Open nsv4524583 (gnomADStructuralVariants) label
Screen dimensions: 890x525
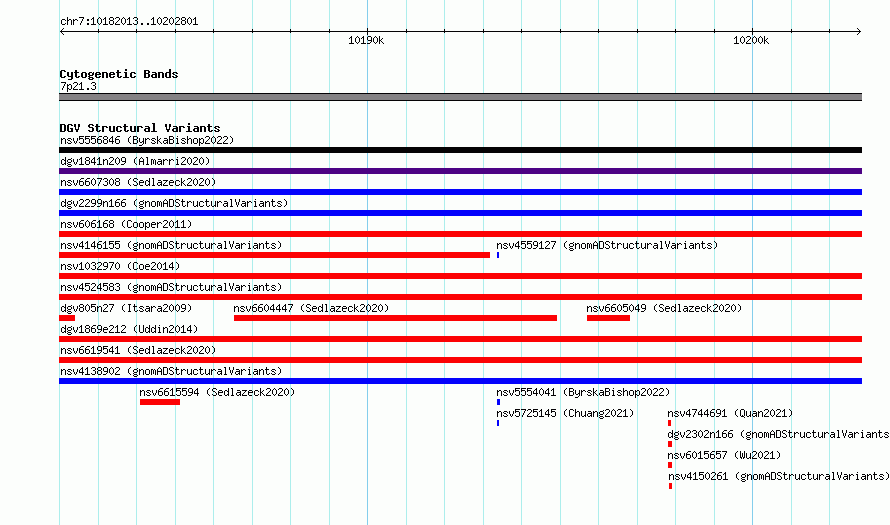click(171, 287)
